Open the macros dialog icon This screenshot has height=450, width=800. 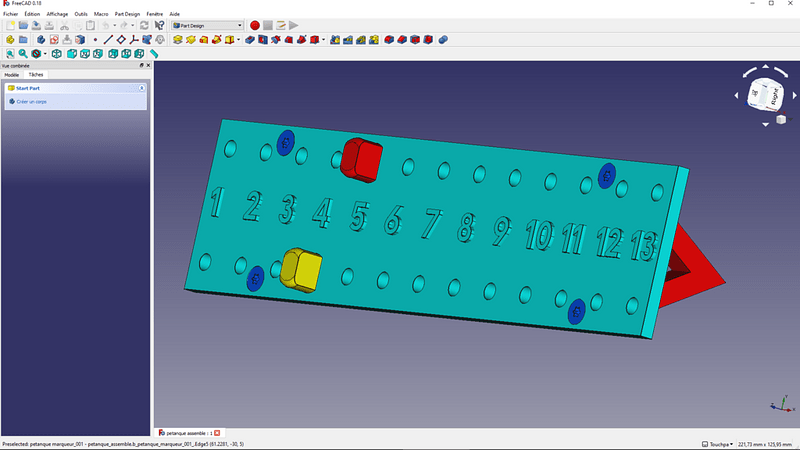pyautogui.click(x=281, y=26)
